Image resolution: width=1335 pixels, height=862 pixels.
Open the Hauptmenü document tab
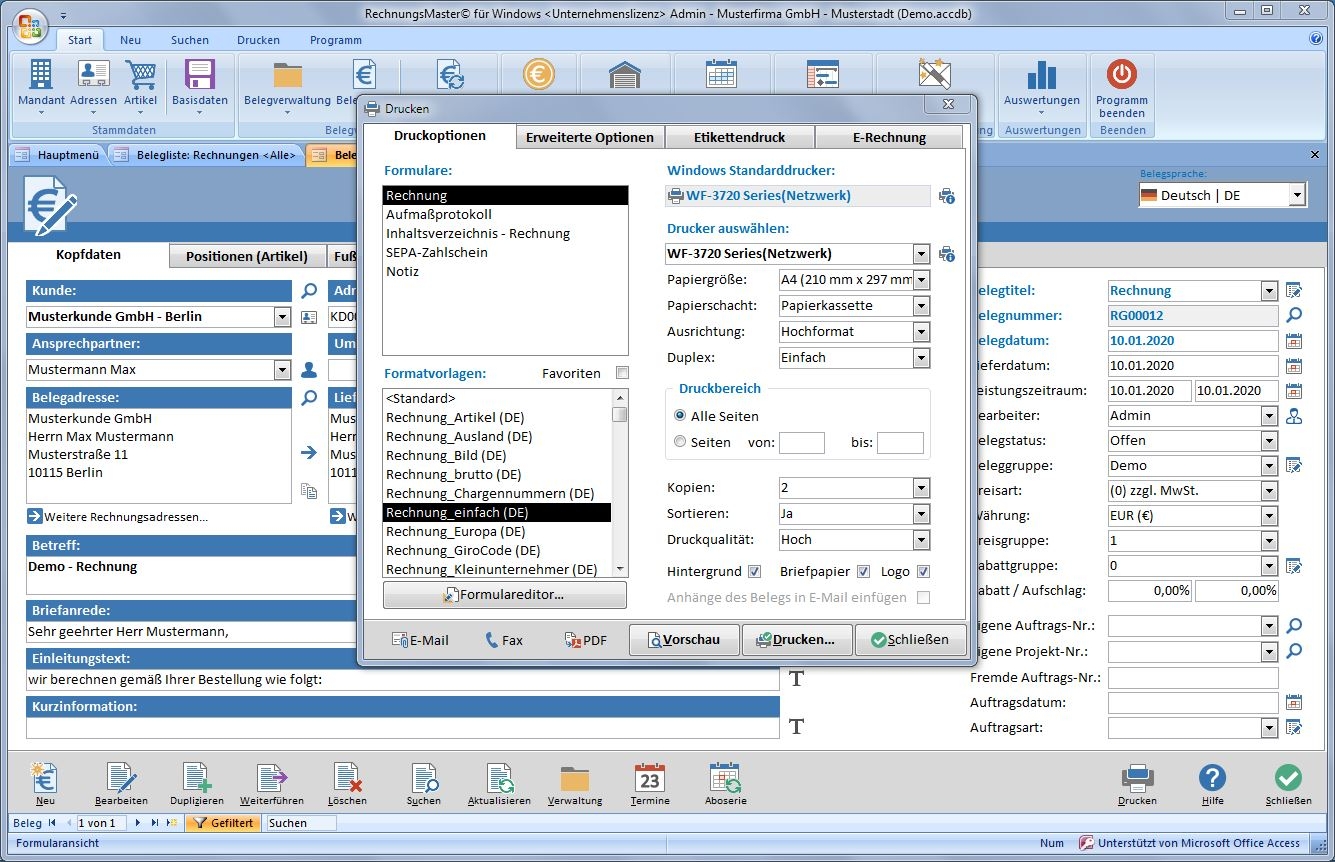click(x=58, y=155)
